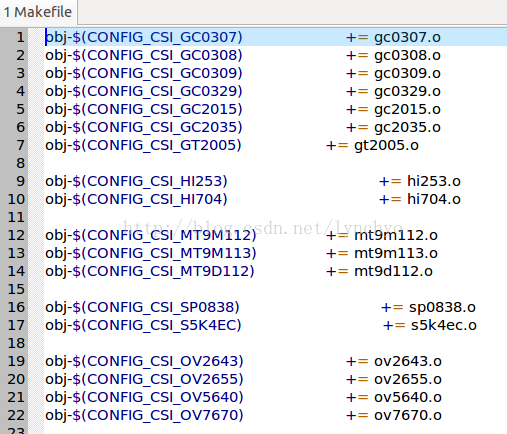Image resolution: width=507 pixels, height=434 pixels.
Task: Click text obj-$(CONFIG_CSI_OV5640)
Action: [x=144, y=397]
